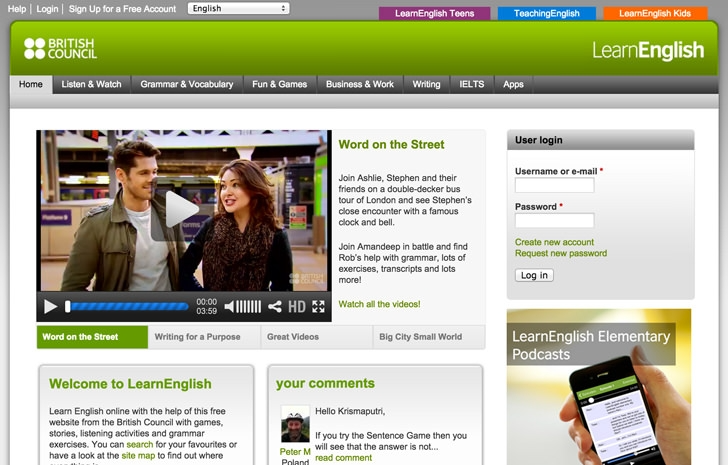
Task: Select the Big City Small World tab
Action: tap(429, 337)
